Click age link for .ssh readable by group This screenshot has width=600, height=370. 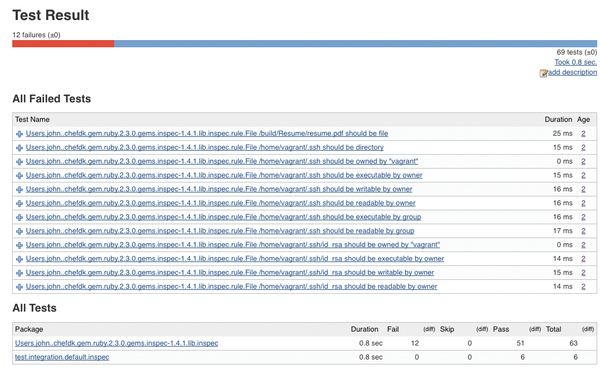coord(583,231)
